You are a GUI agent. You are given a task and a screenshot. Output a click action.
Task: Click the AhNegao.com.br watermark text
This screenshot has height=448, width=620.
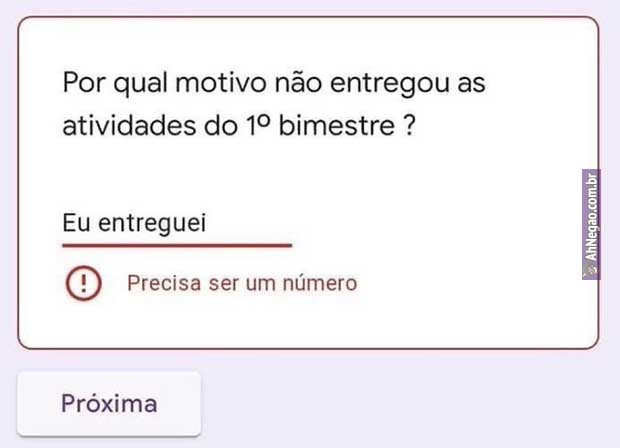click(x=591, y=217)
